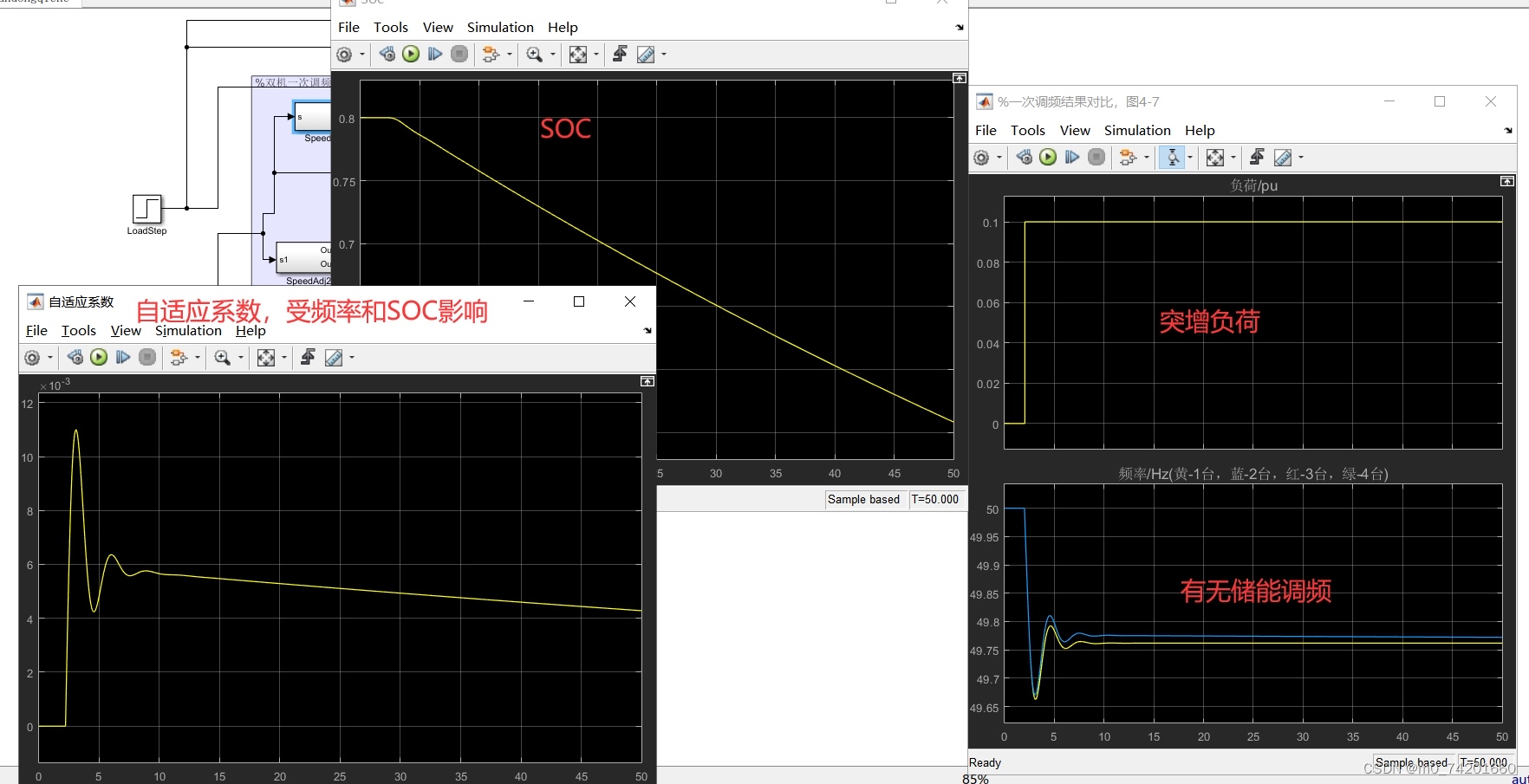Click dock arrow in 自适应系数 scope menu bar
1529x784 pixels.
(x=647, y=331)
